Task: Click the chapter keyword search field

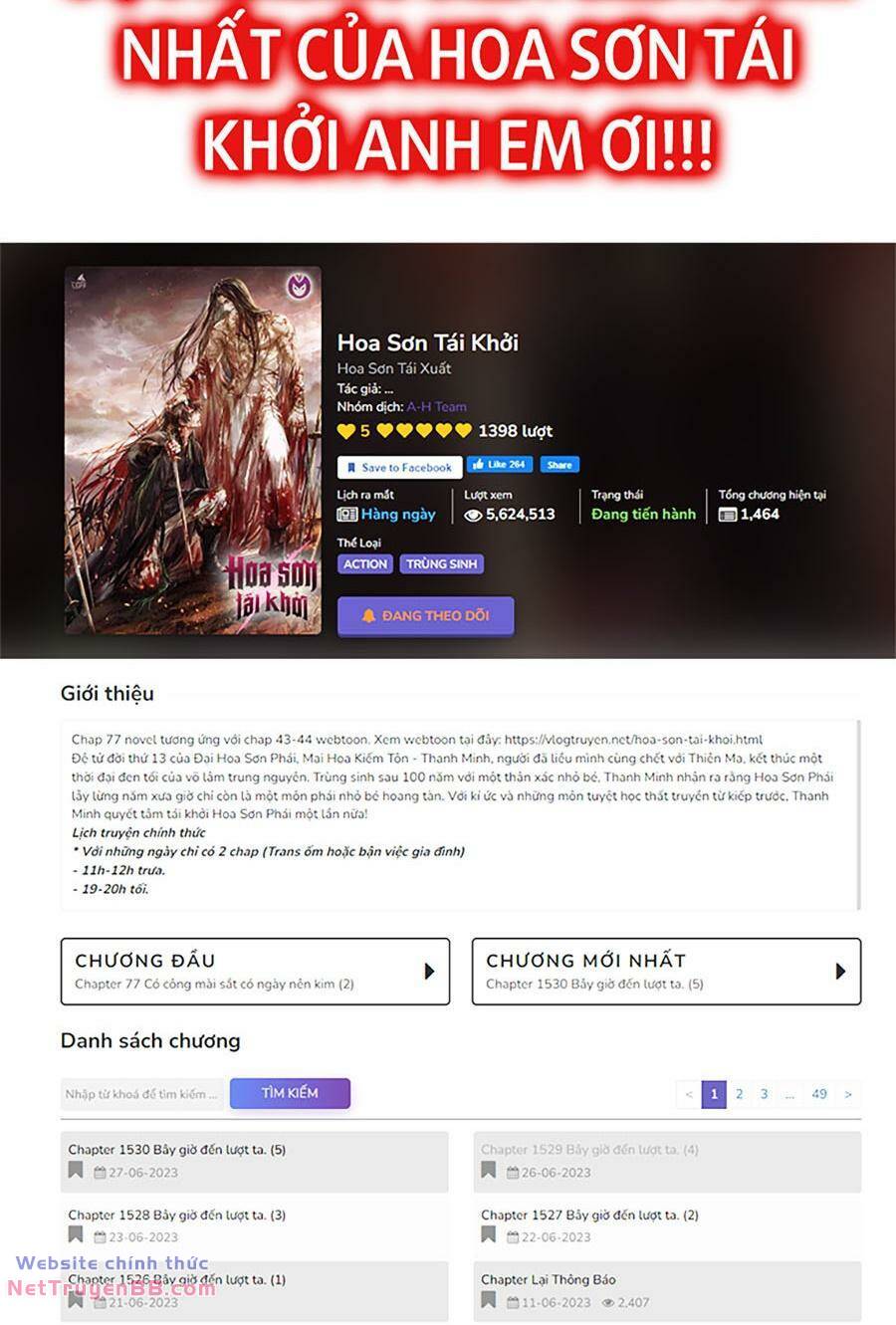Action: (x=143, y=1094)
